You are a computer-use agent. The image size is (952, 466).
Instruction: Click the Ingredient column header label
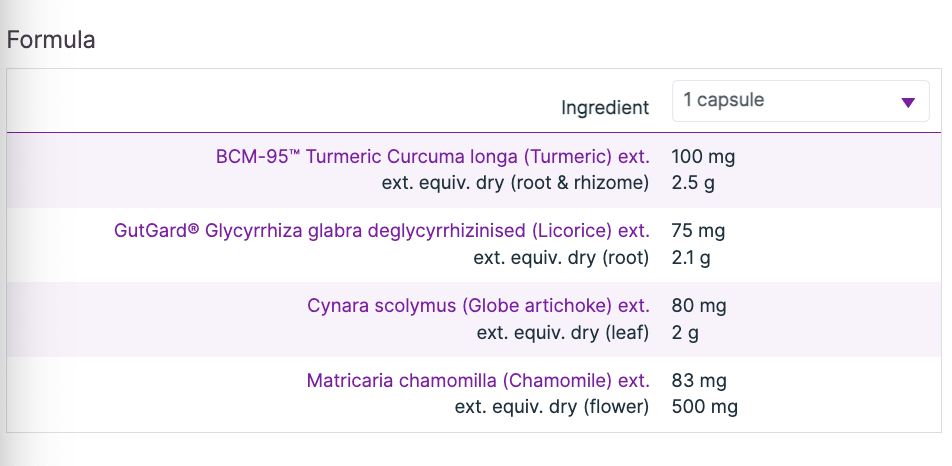tap(605, 108)
